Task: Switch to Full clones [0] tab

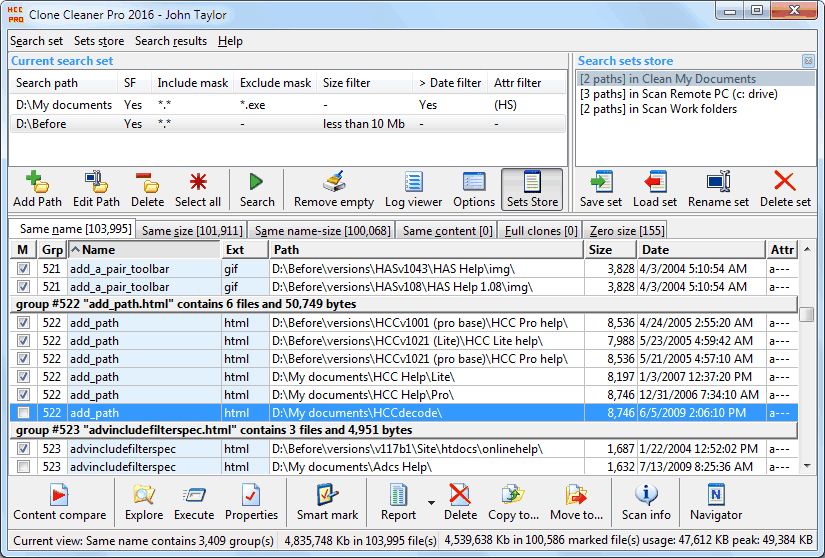Action: (541, 230)
